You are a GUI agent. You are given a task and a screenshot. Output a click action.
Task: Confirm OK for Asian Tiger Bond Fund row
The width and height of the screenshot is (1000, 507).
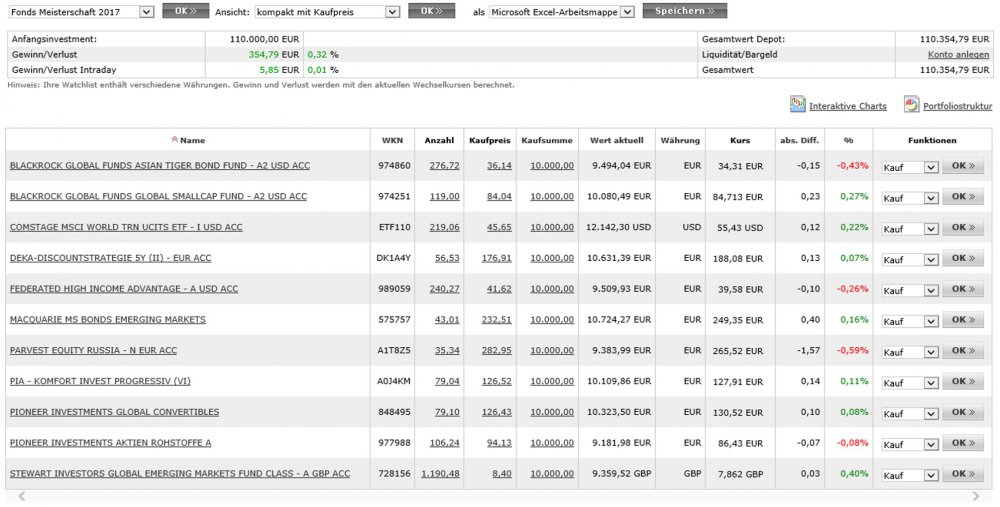point(963,166)
